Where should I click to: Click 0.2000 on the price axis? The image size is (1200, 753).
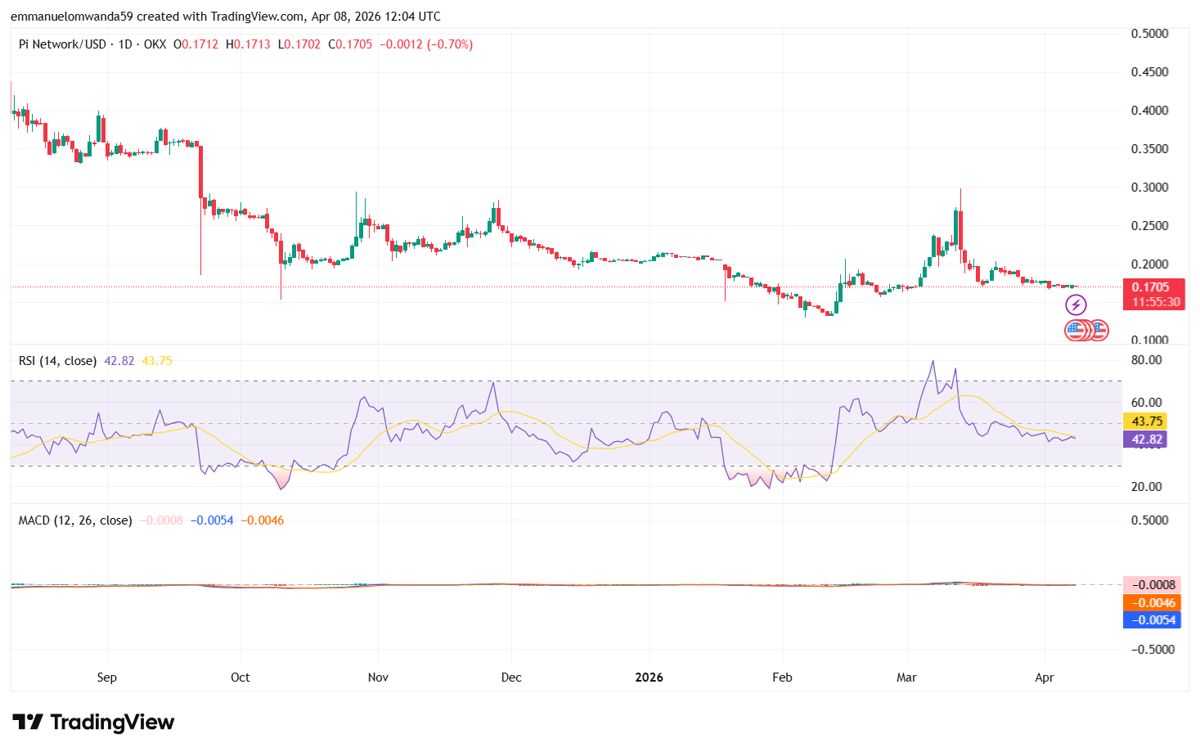click(x=1149, y=264)
